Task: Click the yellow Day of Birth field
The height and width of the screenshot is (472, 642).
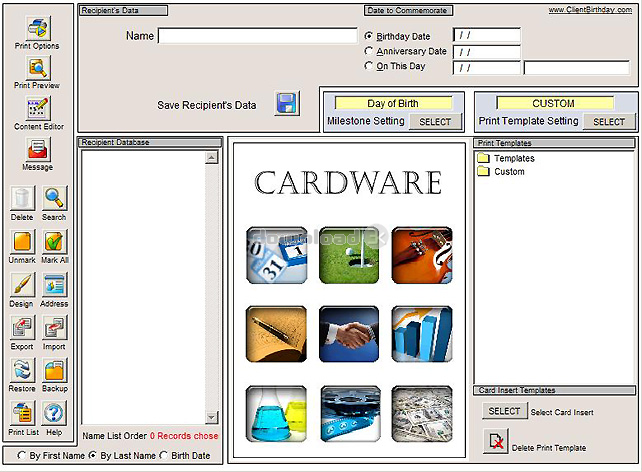Action: tap(393, 103)
